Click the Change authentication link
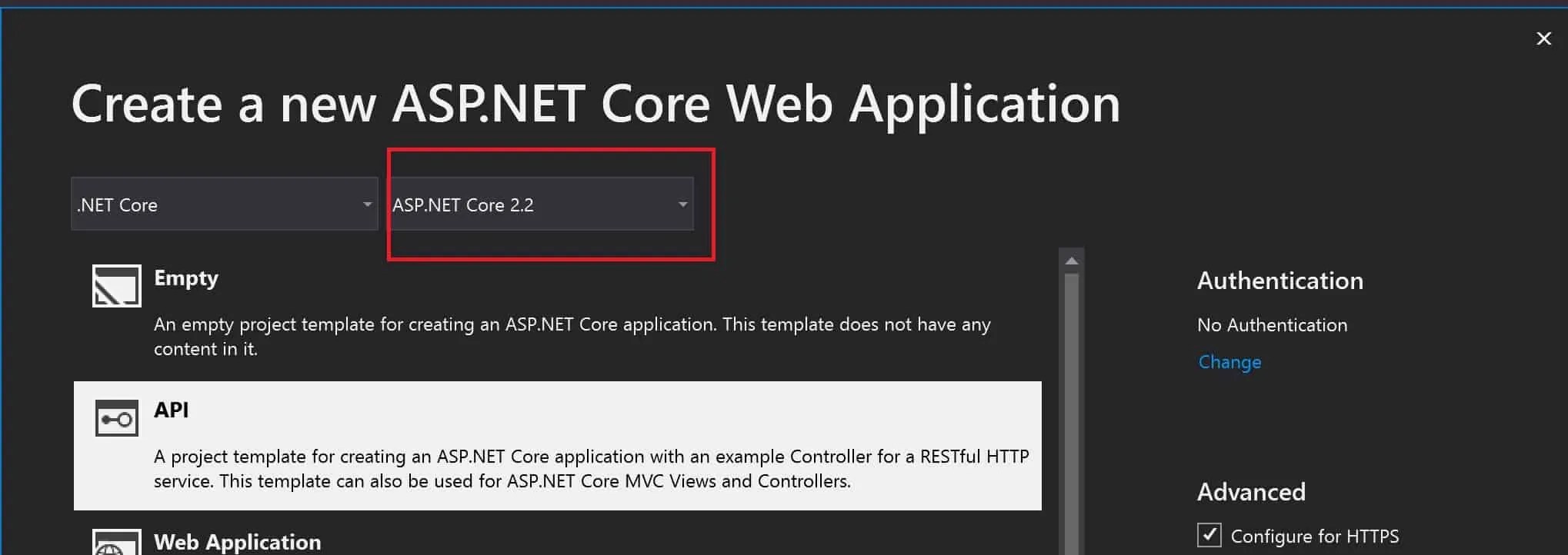 click(1229, 362)
